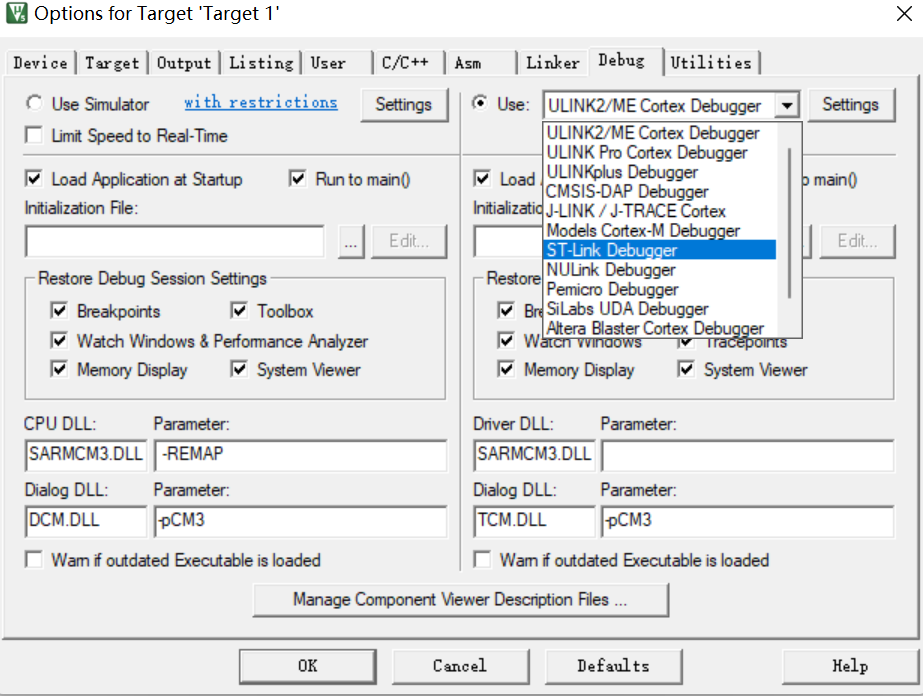923x696 pixels.
Task: Click simulator Dialog DLL parameter -pCM3 field
Action: coord(300,521)
